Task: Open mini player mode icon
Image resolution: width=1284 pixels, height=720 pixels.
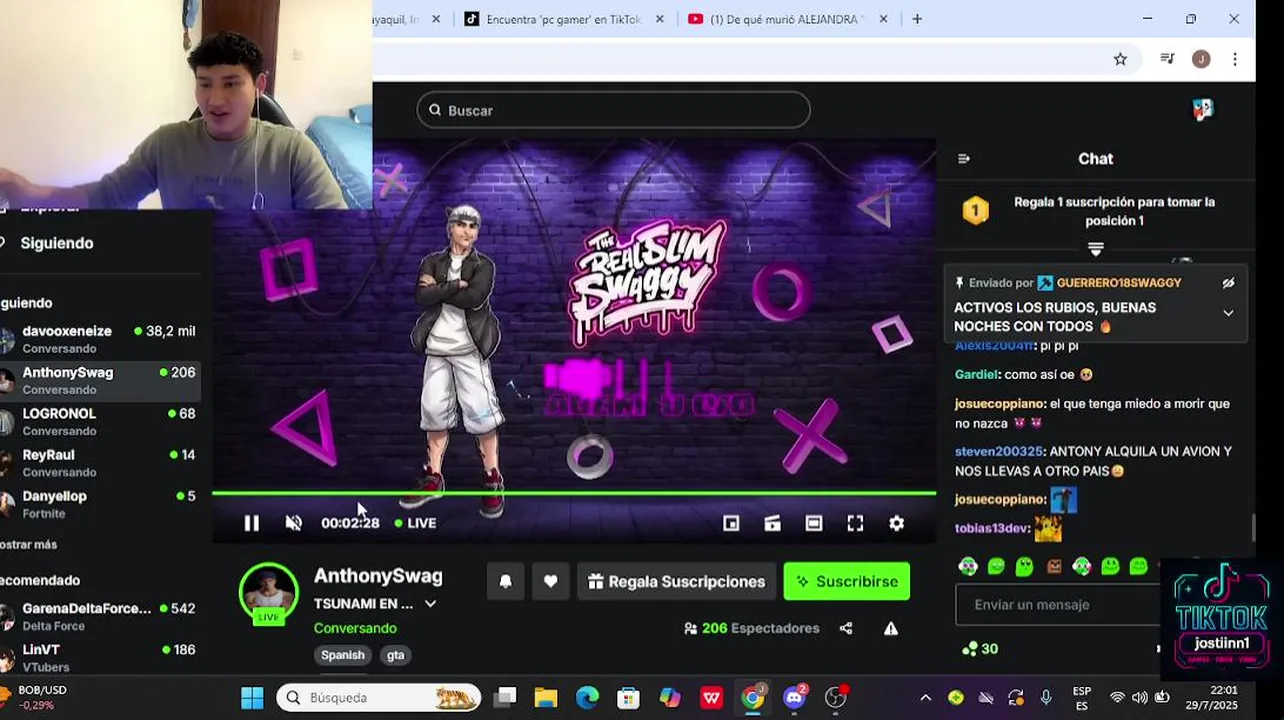Action: coord(731,523)
